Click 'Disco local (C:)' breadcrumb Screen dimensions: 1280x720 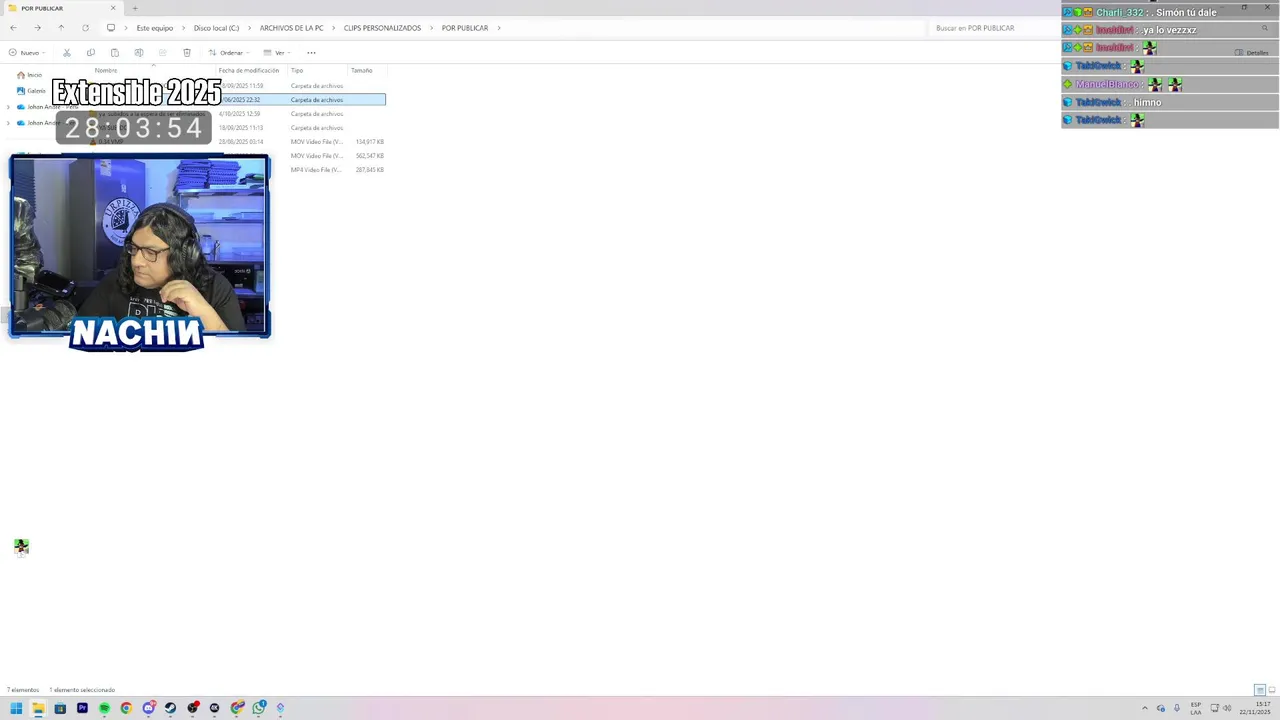(x=217, y=28)
